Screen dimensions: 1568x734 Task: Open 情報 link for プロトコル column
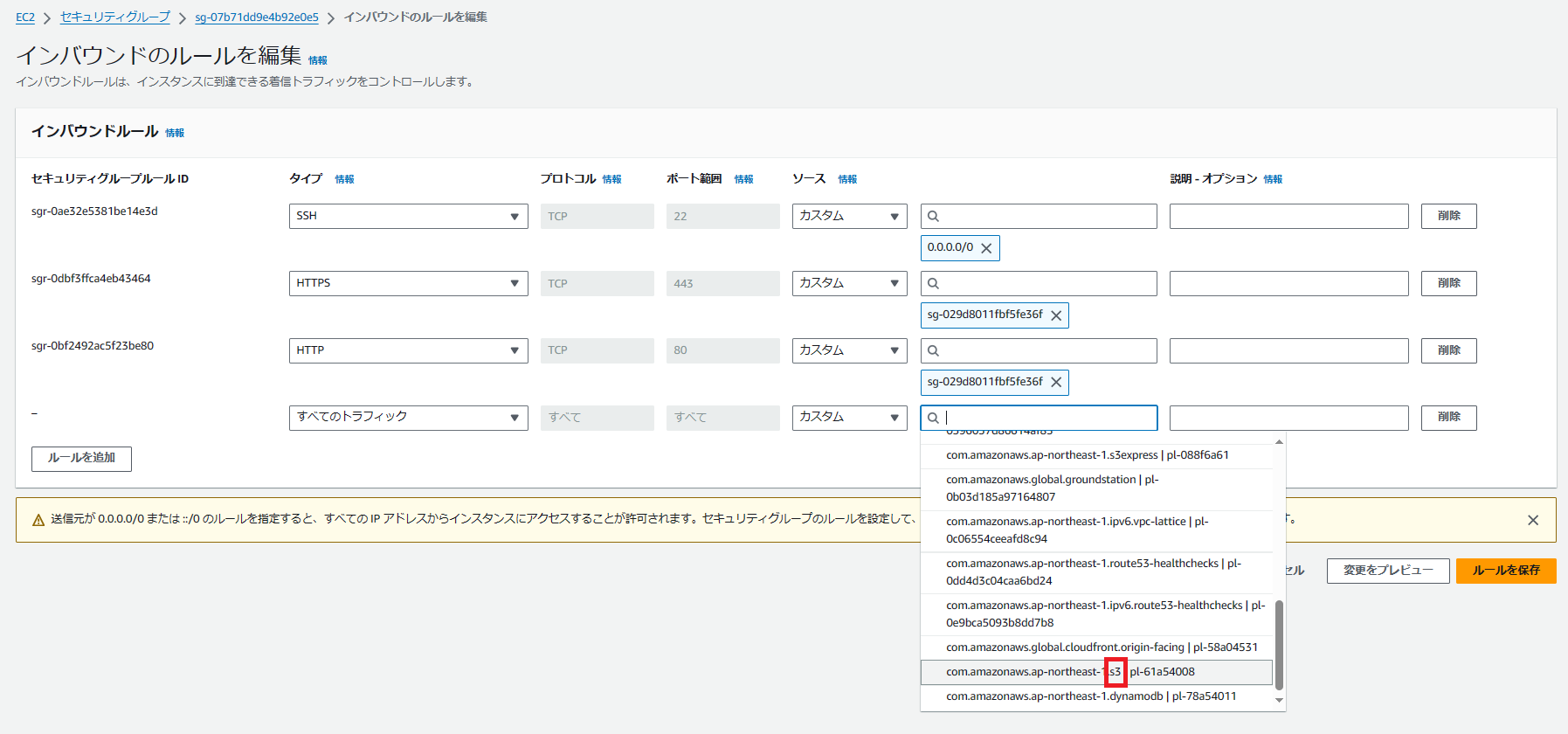coord(612,179)
